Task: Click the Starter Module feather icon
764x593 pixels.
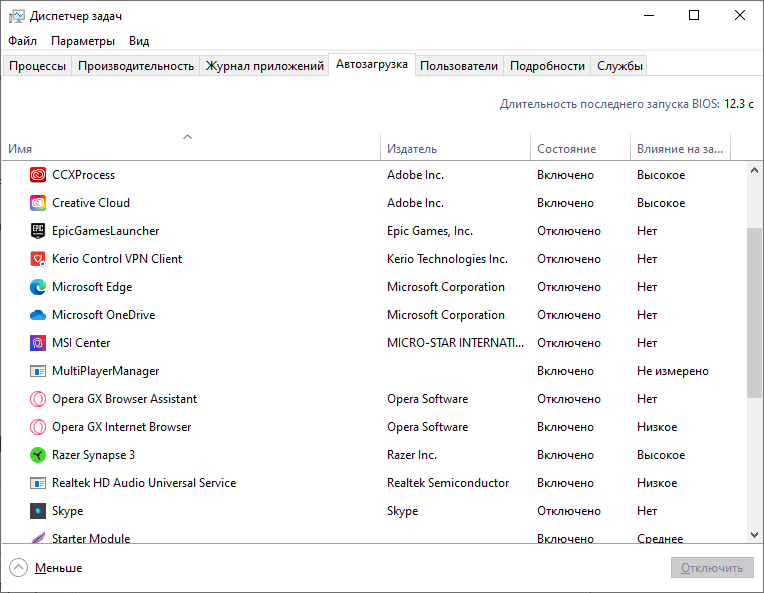Action: click(x=38, y=538)
